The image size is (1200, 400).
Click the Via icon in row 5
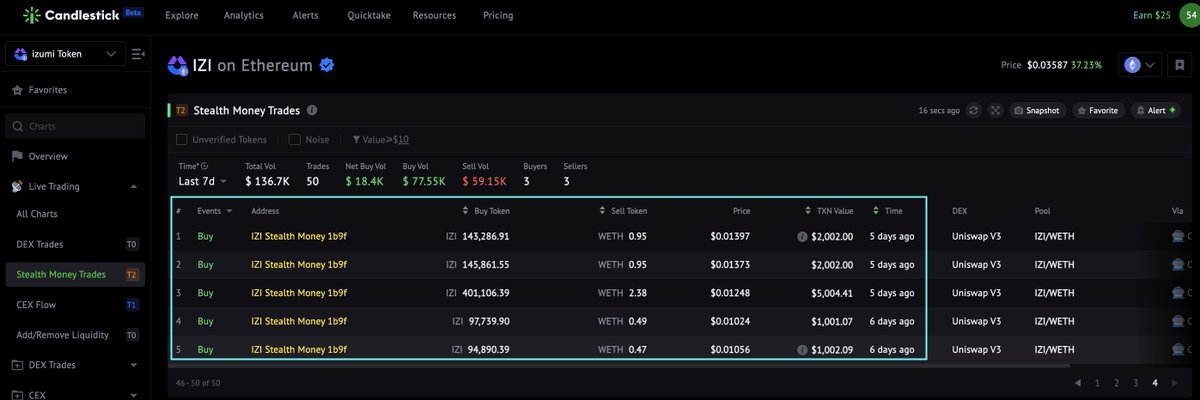[1177, 350]
